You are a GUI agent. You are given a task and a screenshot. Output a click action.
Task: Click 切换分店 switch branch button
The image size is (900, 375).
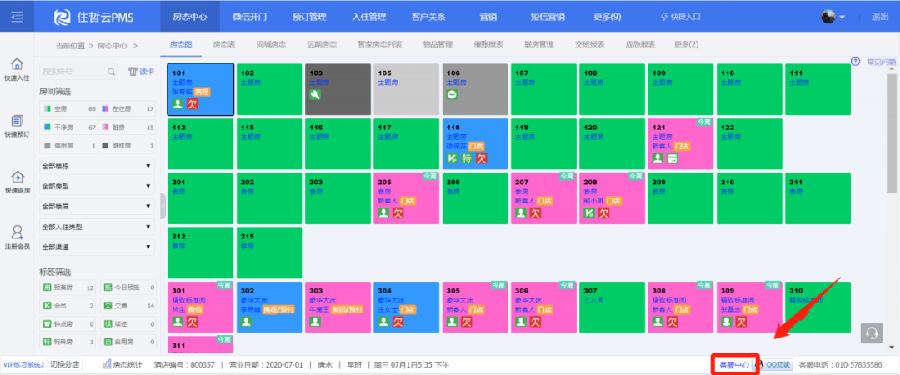click(x=65, y=364)
